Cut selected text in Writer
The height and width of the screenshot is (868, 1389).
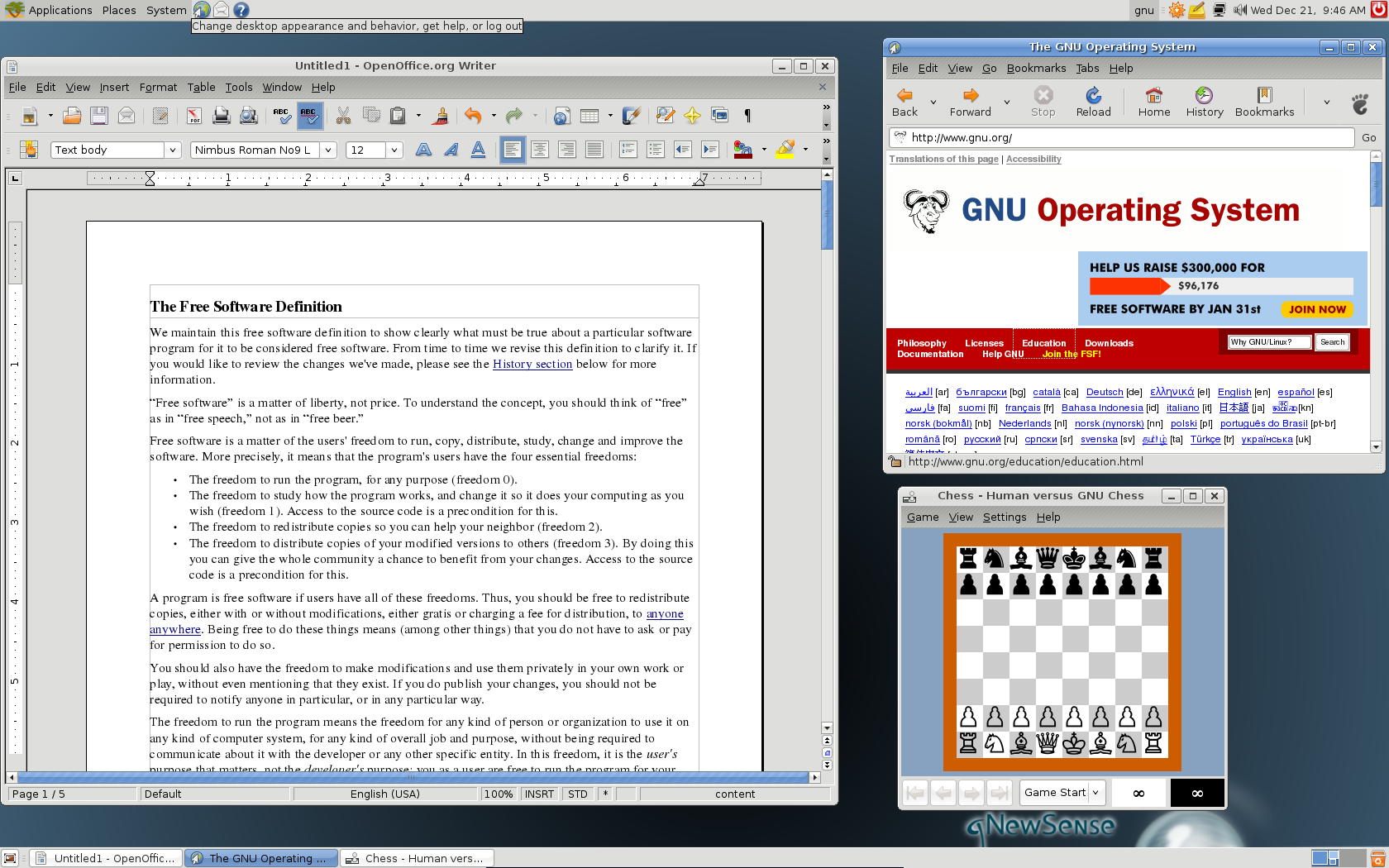pyautogui.click(x=344, y=116)
